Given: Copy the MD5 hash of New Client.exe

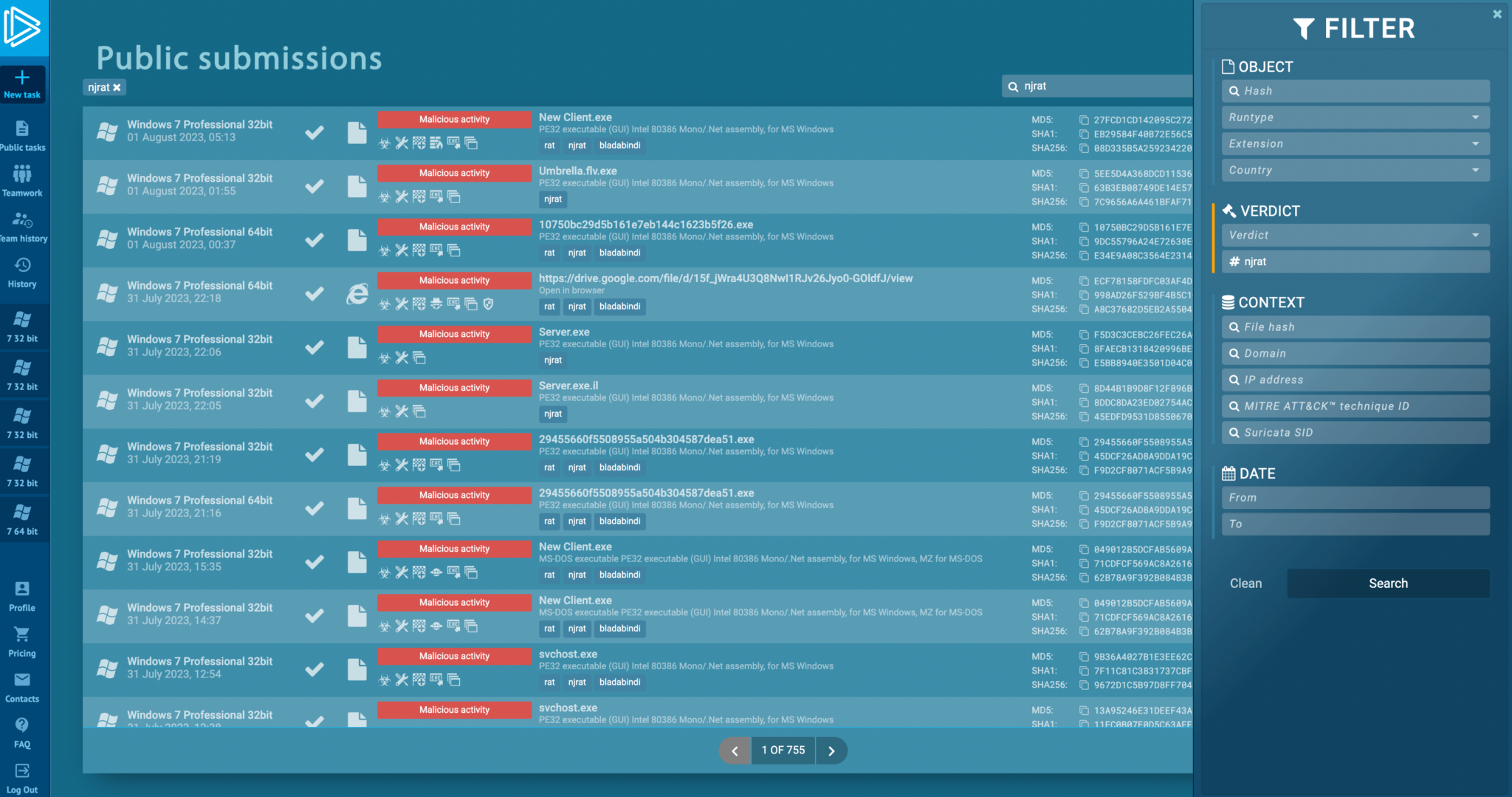Looking at the screenshot, I should tap(1082, 118).
